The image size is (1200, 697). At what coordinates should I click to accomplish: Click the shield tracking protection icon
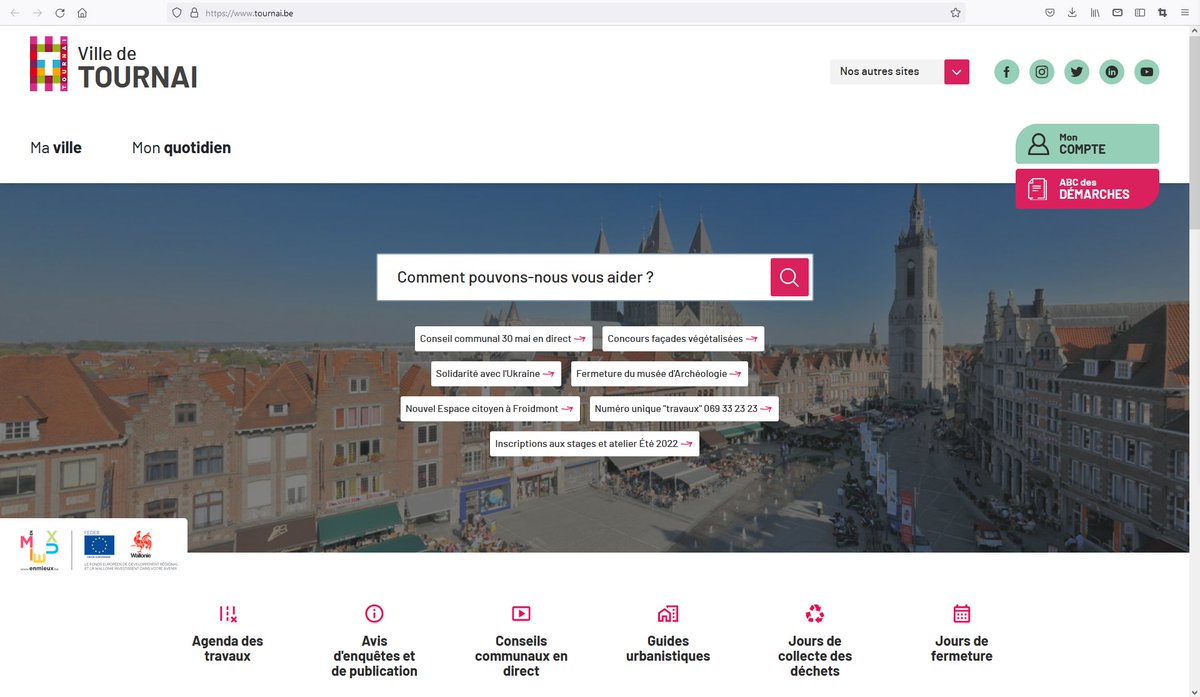[177, 13]
